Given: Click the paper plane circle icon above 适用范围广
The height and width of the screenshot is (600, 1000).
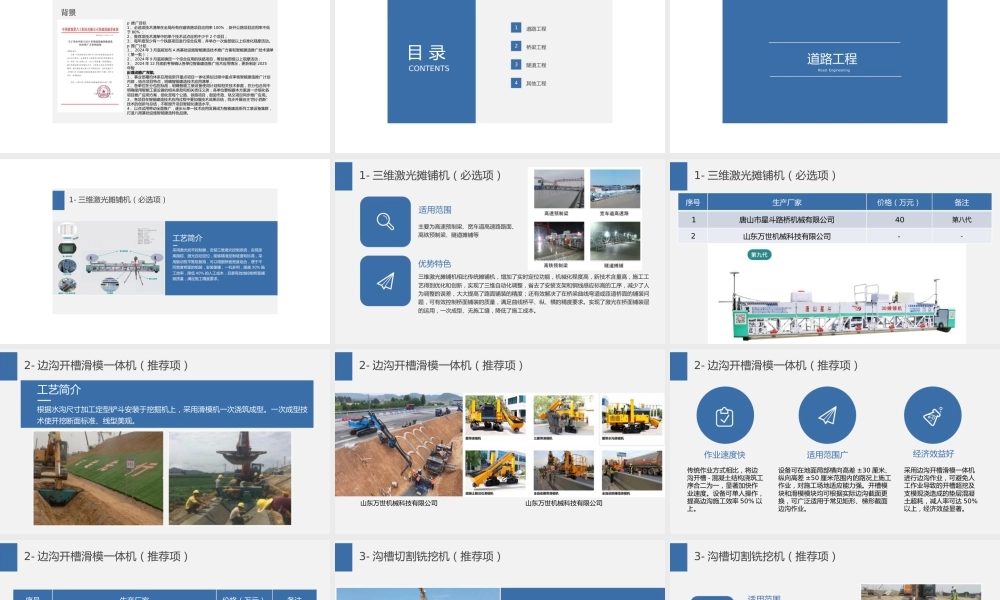Looking at the screenshot, I should tap(827, 416).
